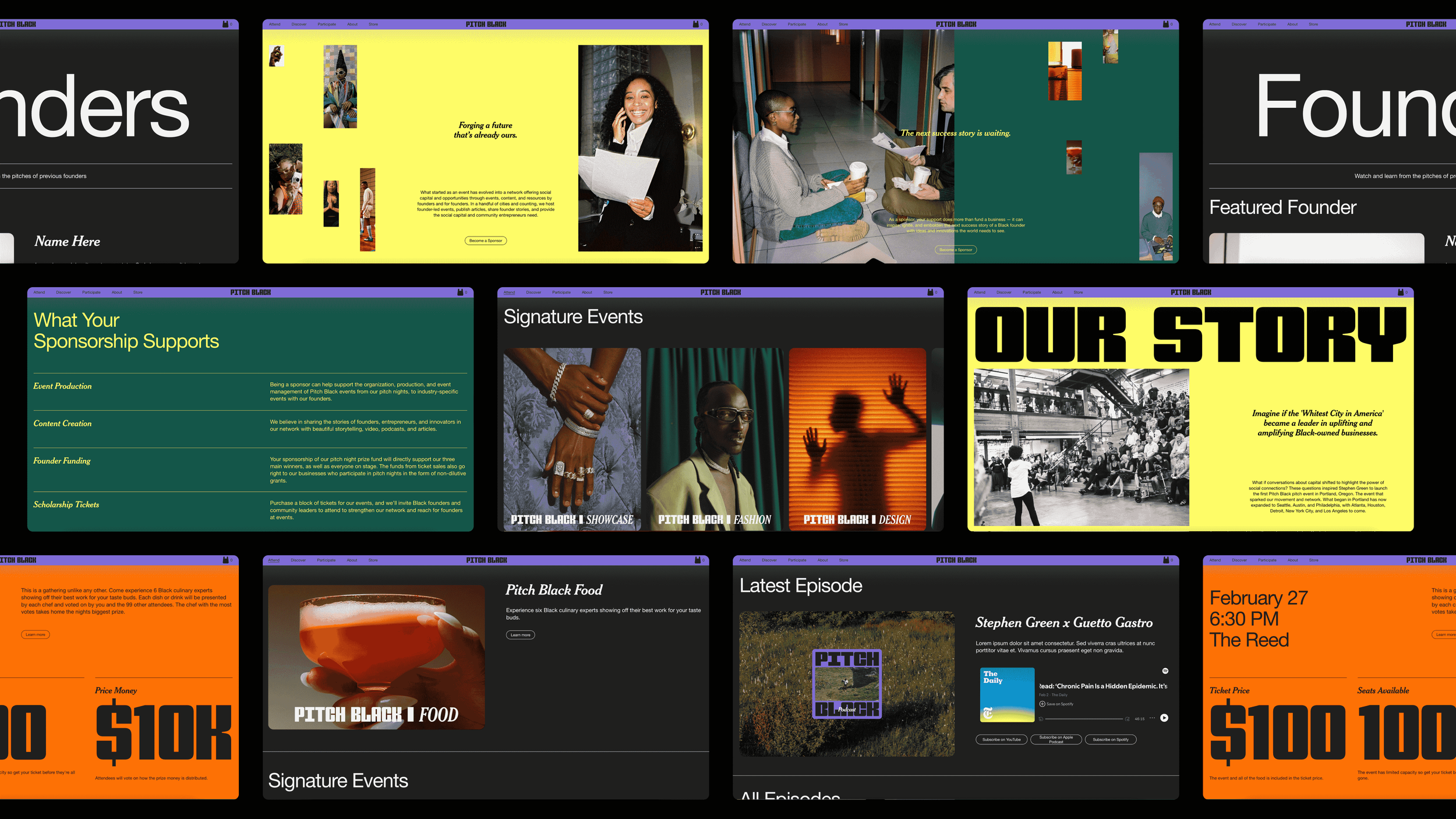Image resolution: width=1456 pixels, height=819 pixels.
Task: Click the PITCH BLACK logo on the Sponsorship Supports page
Action: pyautogui.click(x=250, y=292)
